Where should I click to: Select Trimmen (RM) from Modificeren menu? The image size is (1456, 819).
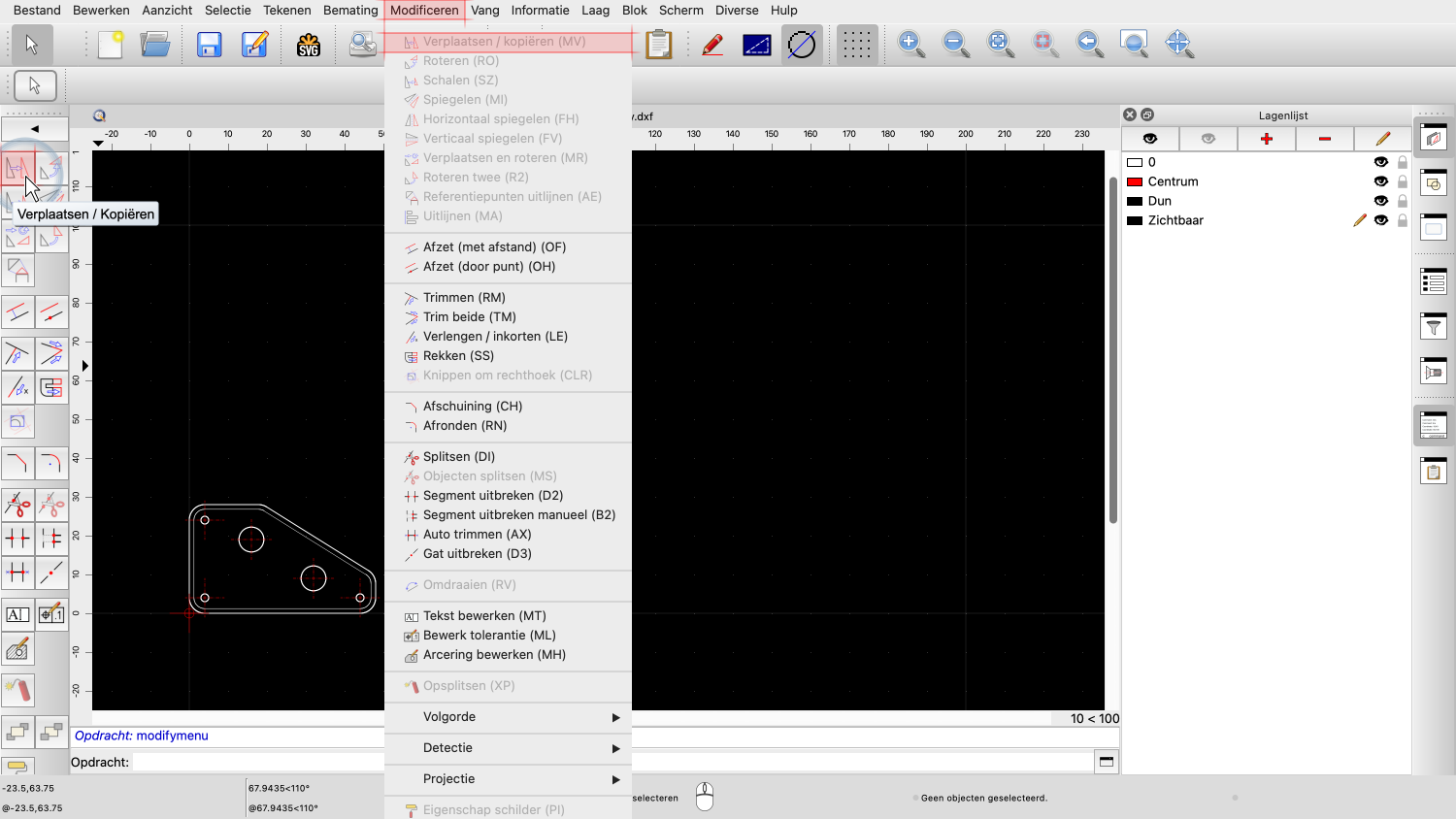(x=464, y=298)
